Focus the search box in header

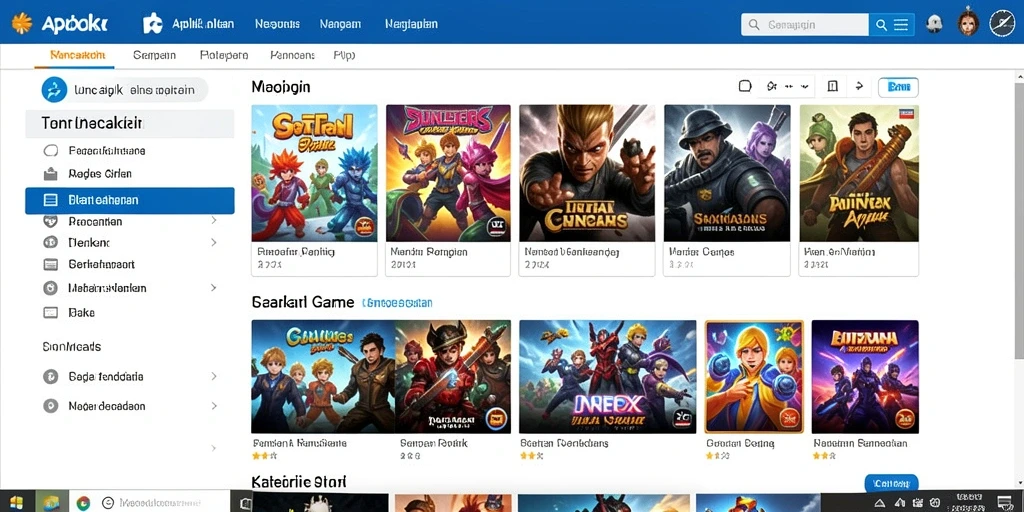tap(805, 25)
